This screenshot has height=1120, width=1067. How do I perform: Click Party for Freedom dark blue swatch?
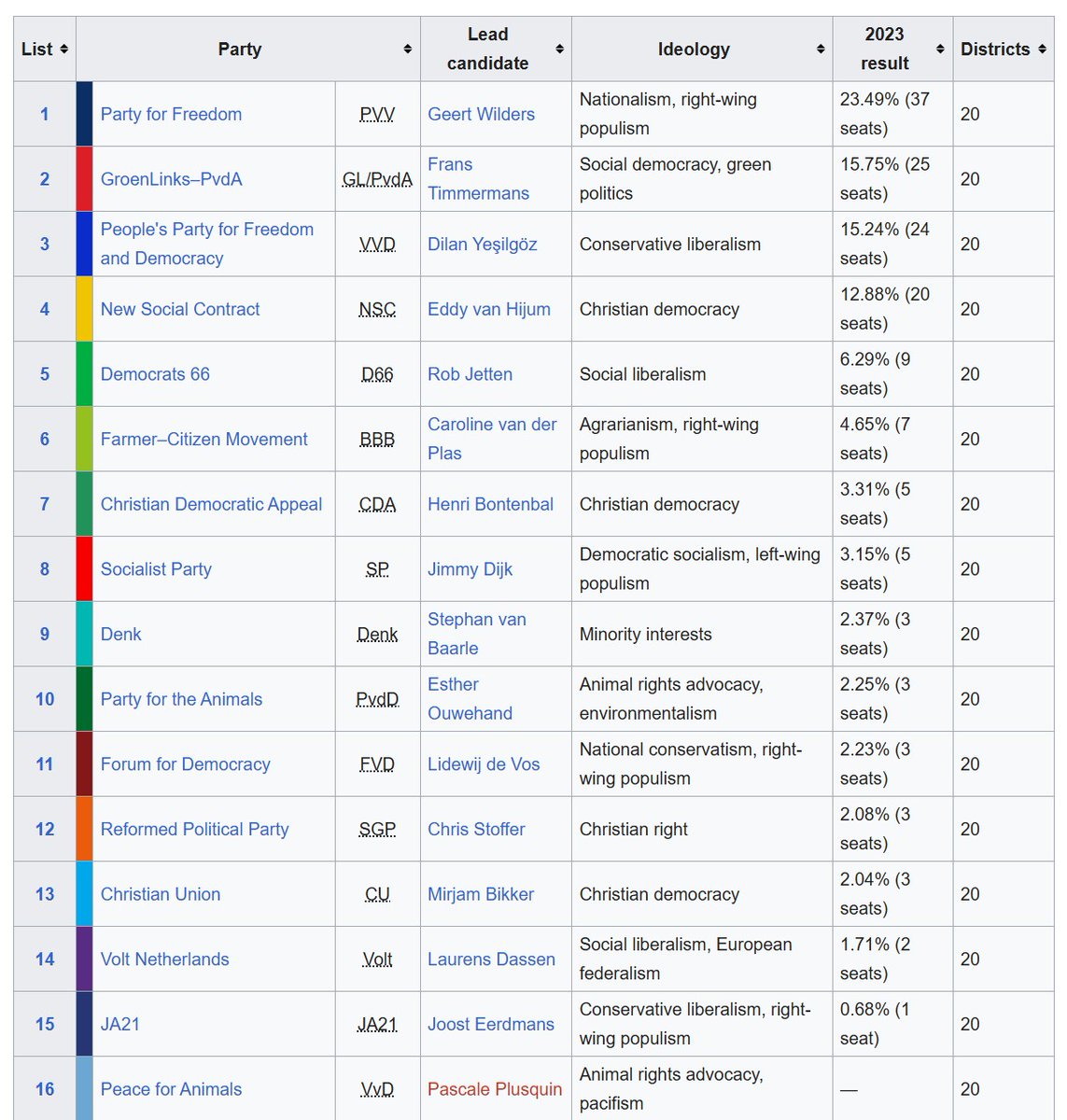84,114
